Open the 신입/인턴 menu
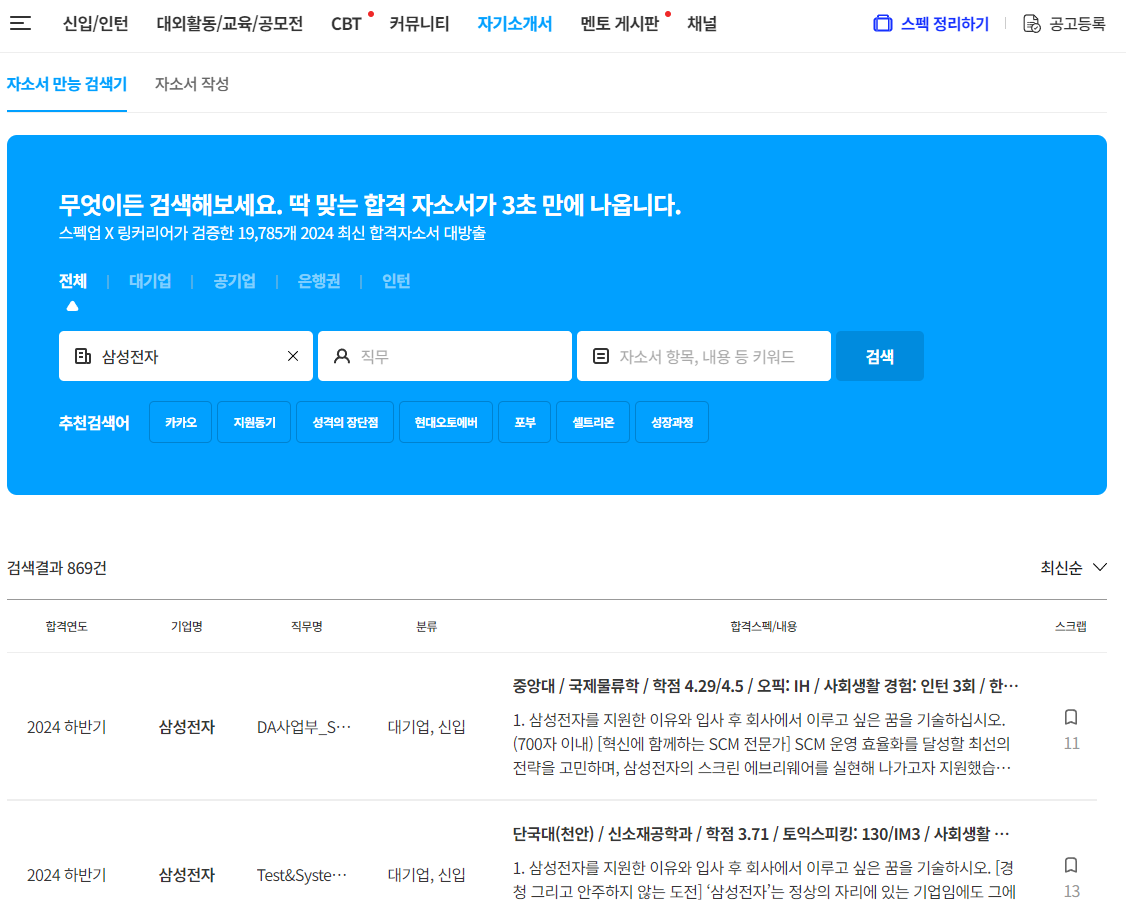This screenshot has height=903, width=1126. pos(96,24)
